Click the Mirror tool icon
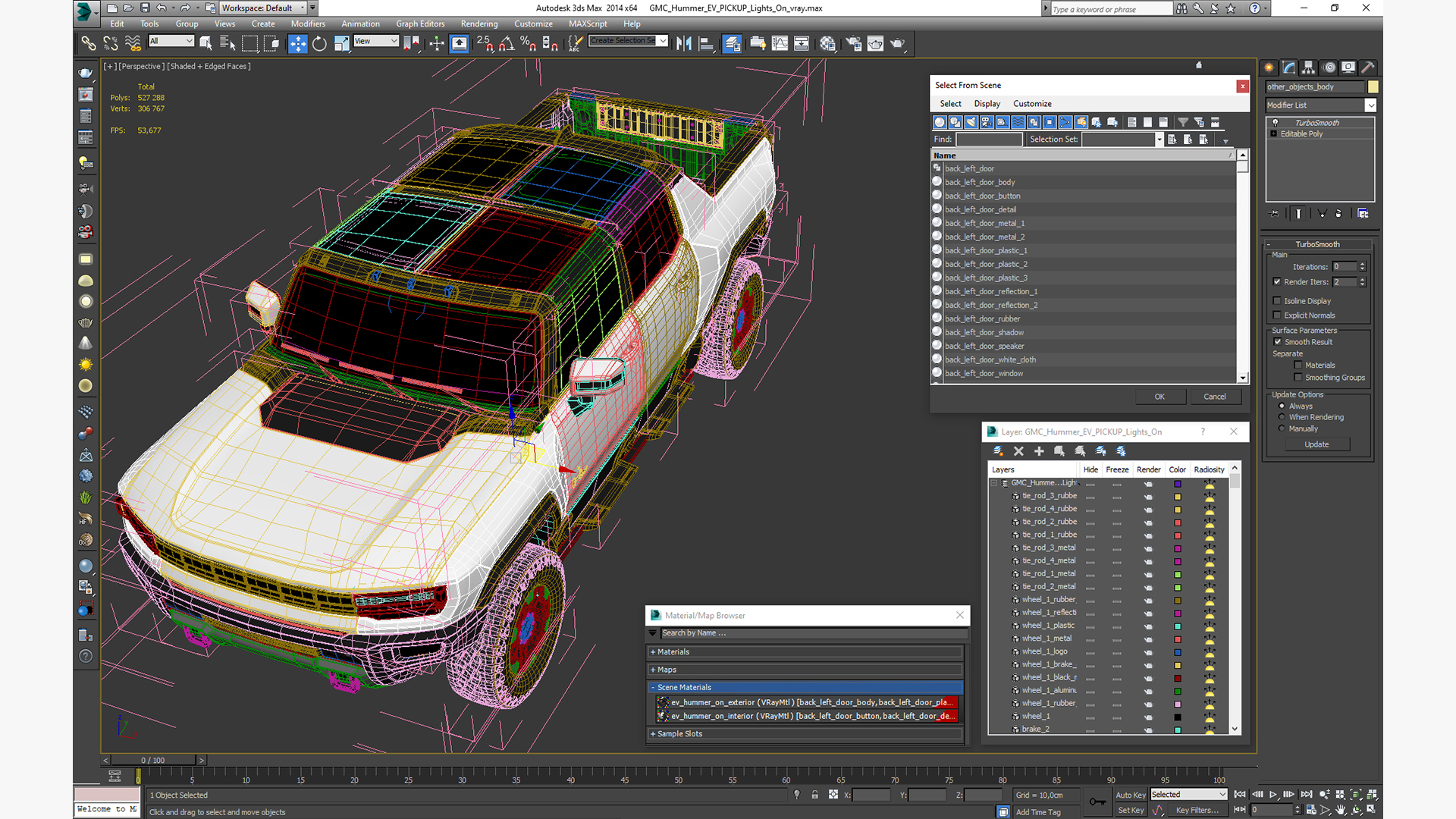Viewport: 1456px width, 819px height. (683, 44)
